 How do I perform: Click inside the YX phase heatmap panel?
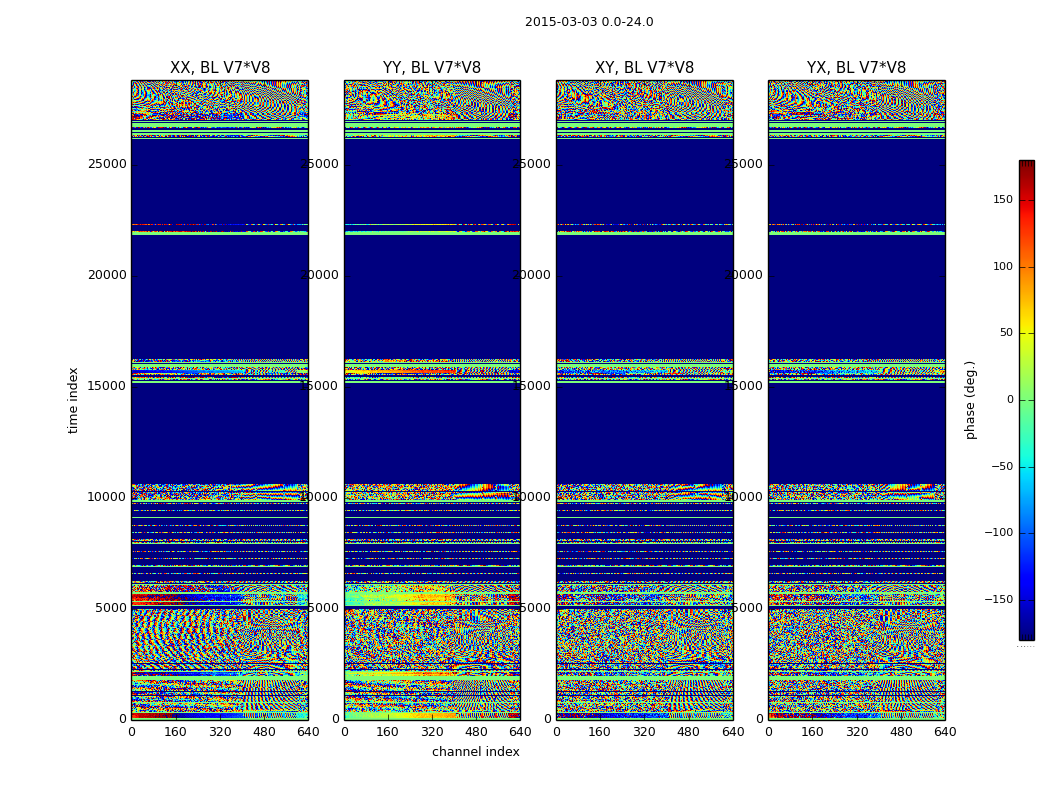pyautogui.click(x=856, y=400)
